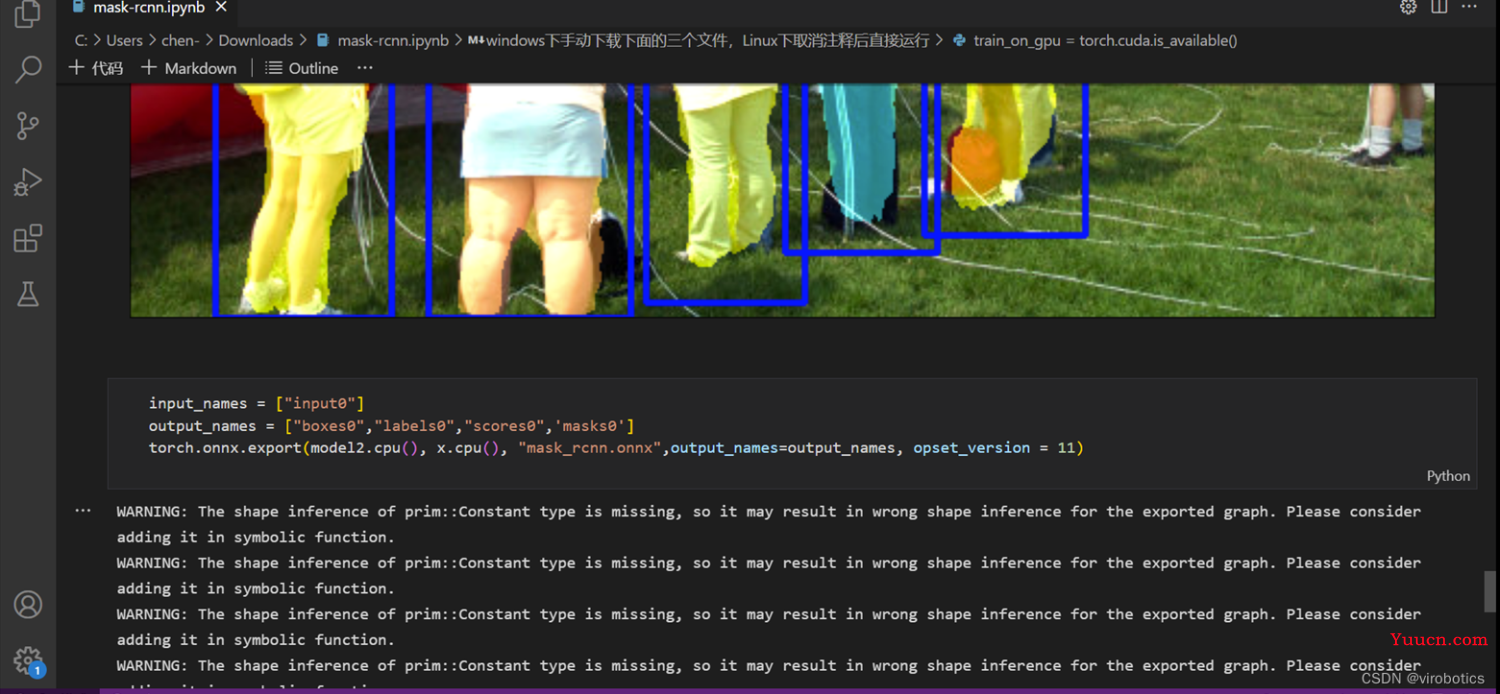This screenshot has height=694, width=1500.
Task: Click the segmentation output image
Action: tap(782, 200)
